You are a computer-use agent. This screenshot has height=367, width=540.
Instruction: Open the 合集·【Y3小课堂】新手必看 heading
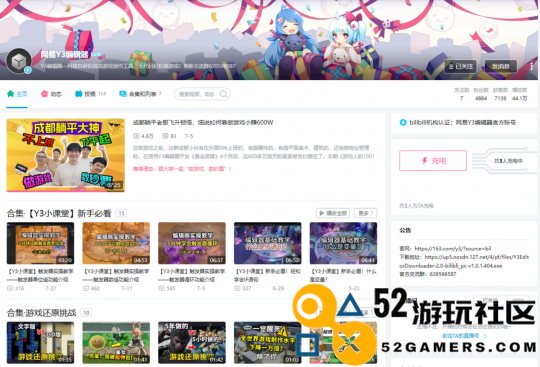pyautogui.click(x=59, y=213)
